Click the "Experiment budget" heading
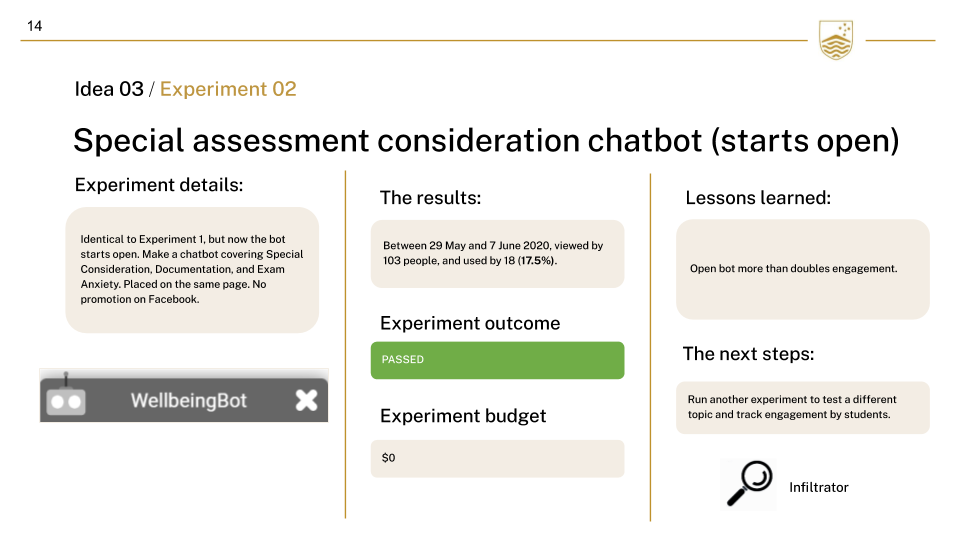 [x=463, y=416]
